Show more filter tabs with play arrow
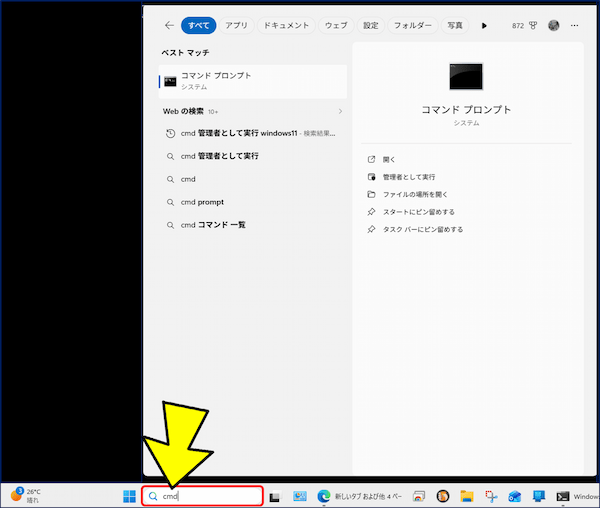 484,26
